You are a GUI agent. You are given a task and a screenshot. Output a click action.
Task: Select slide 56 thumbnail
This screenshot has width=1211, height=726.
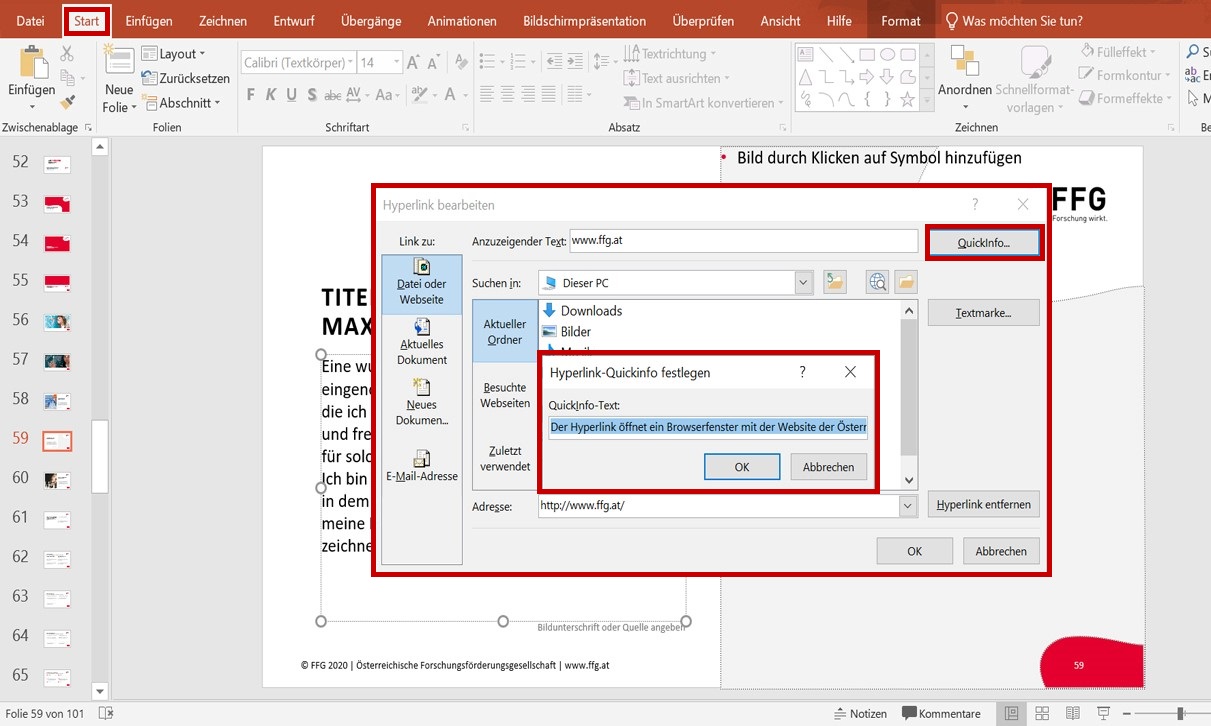click(56, 321)
